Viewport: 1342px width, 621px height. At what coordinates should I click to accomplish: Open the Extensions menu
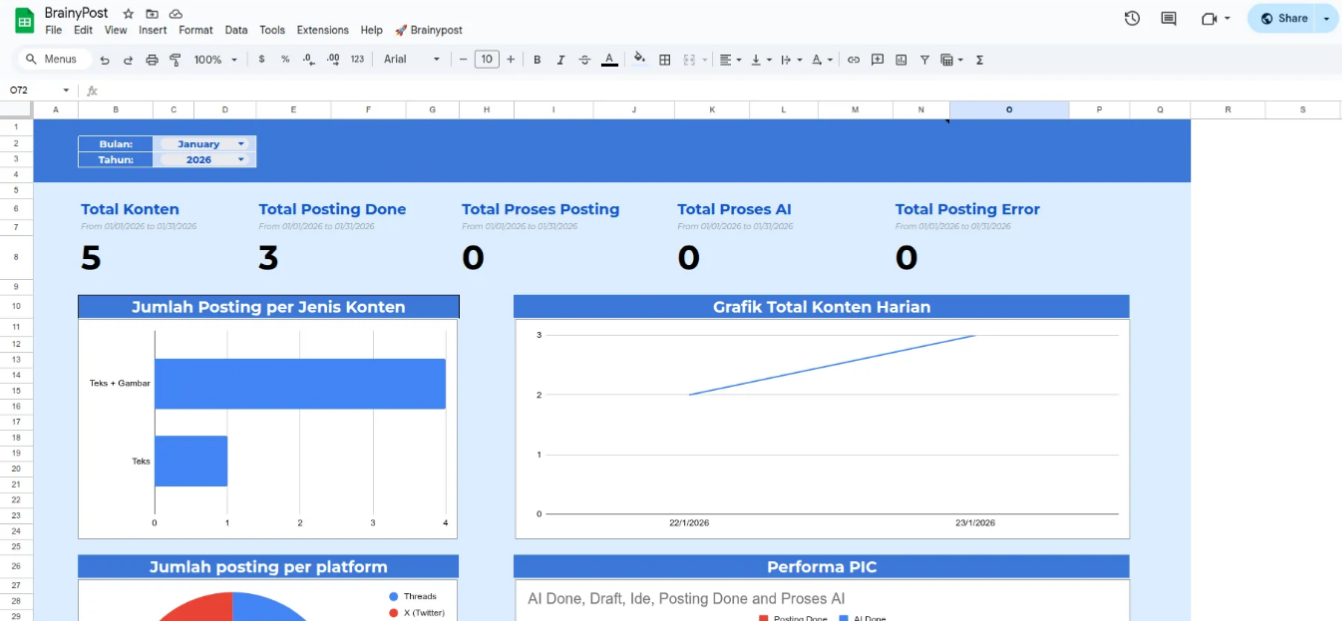click(x=323, y=30)
